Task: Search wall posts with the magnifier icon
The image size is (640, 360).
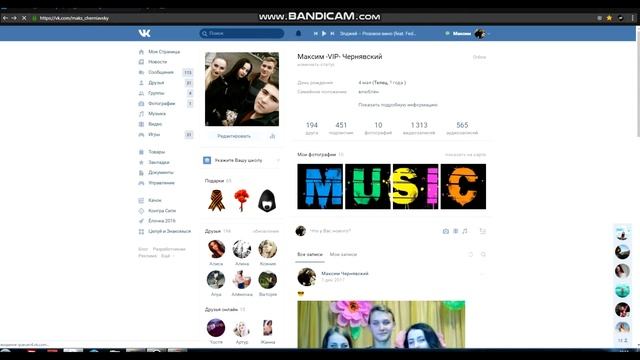Action: [483, 254]
